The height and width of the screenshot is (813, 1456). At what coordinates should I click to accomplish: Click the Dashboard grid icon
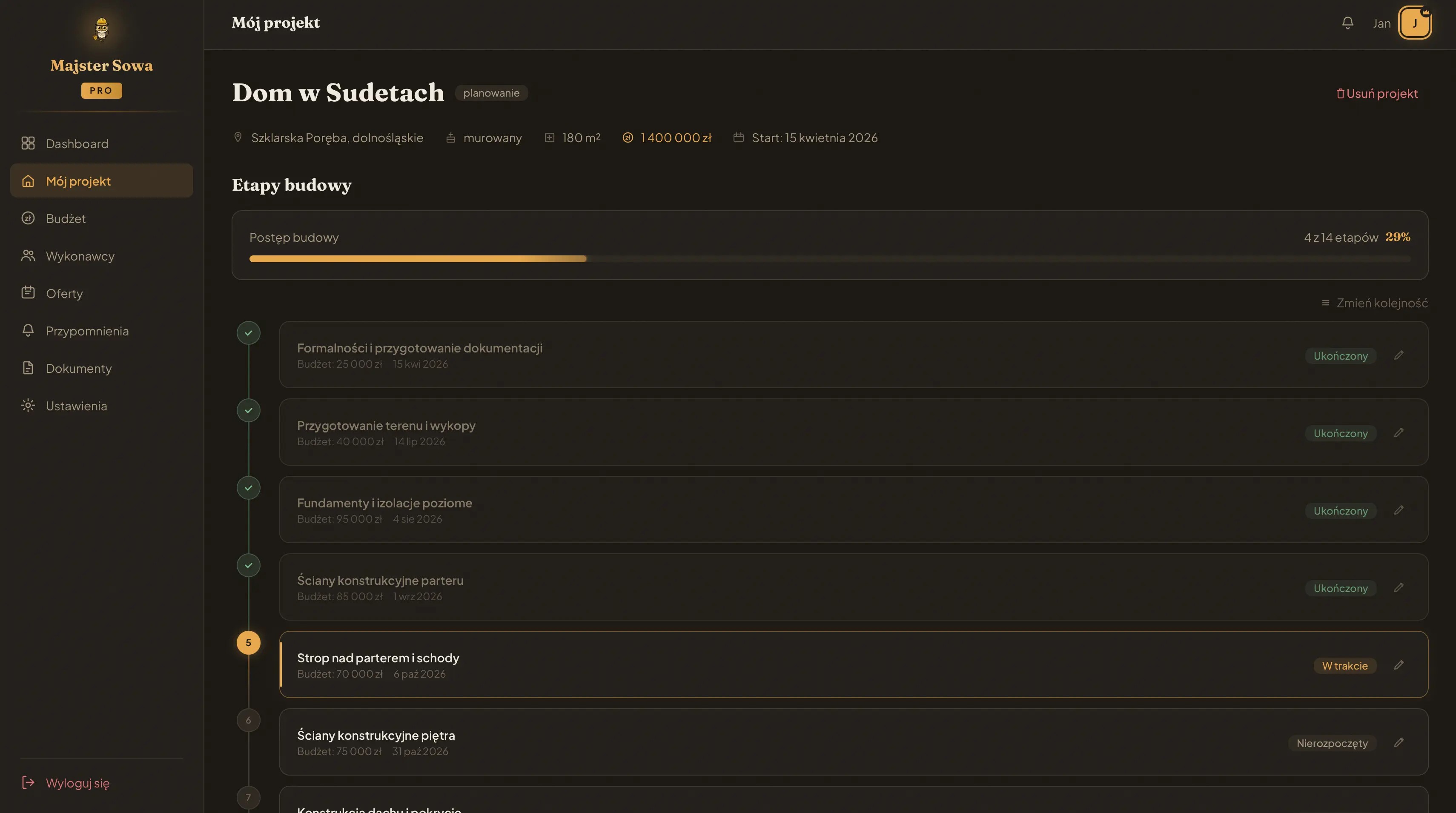28,143
